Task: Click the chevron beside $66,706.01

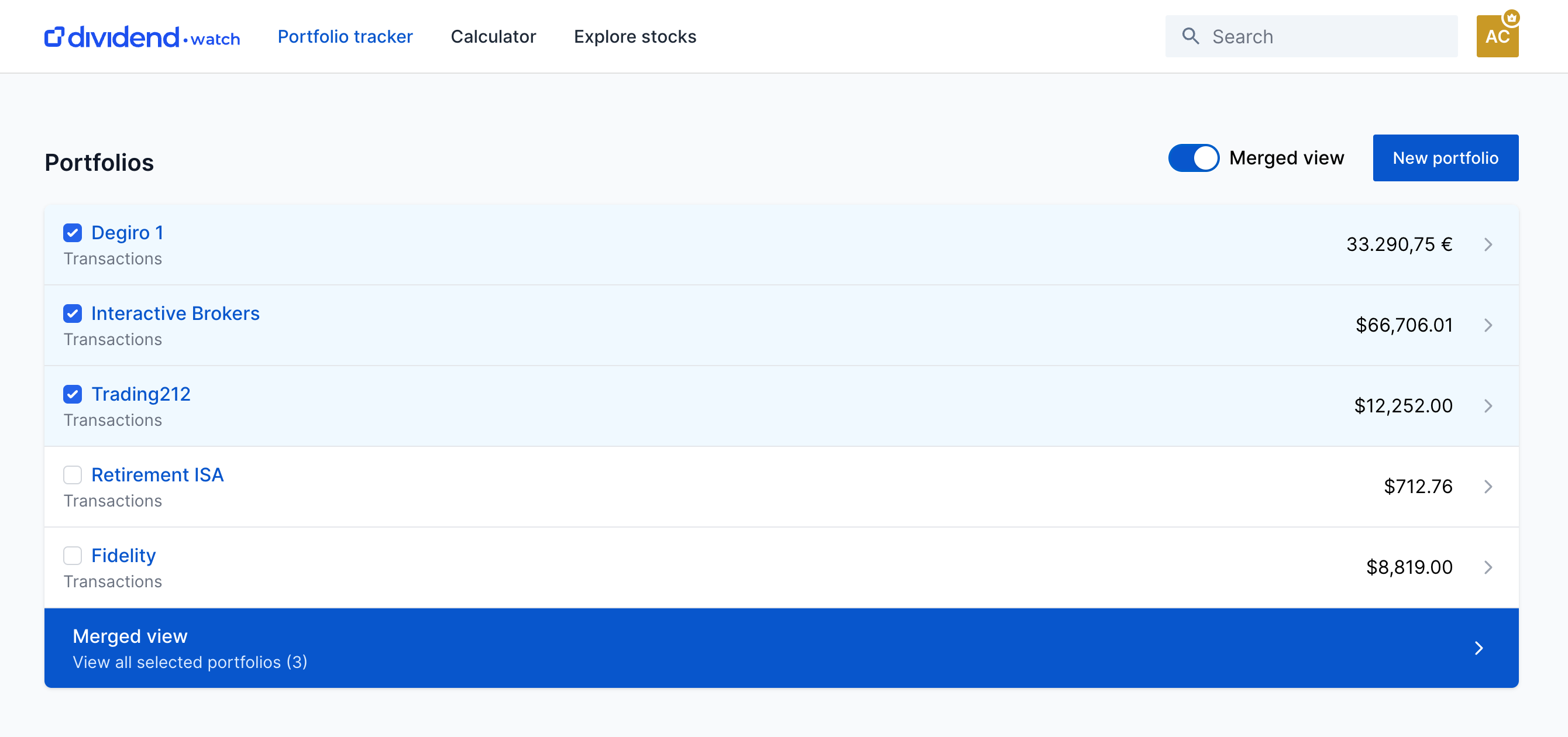Action: tap(1488, 326)
